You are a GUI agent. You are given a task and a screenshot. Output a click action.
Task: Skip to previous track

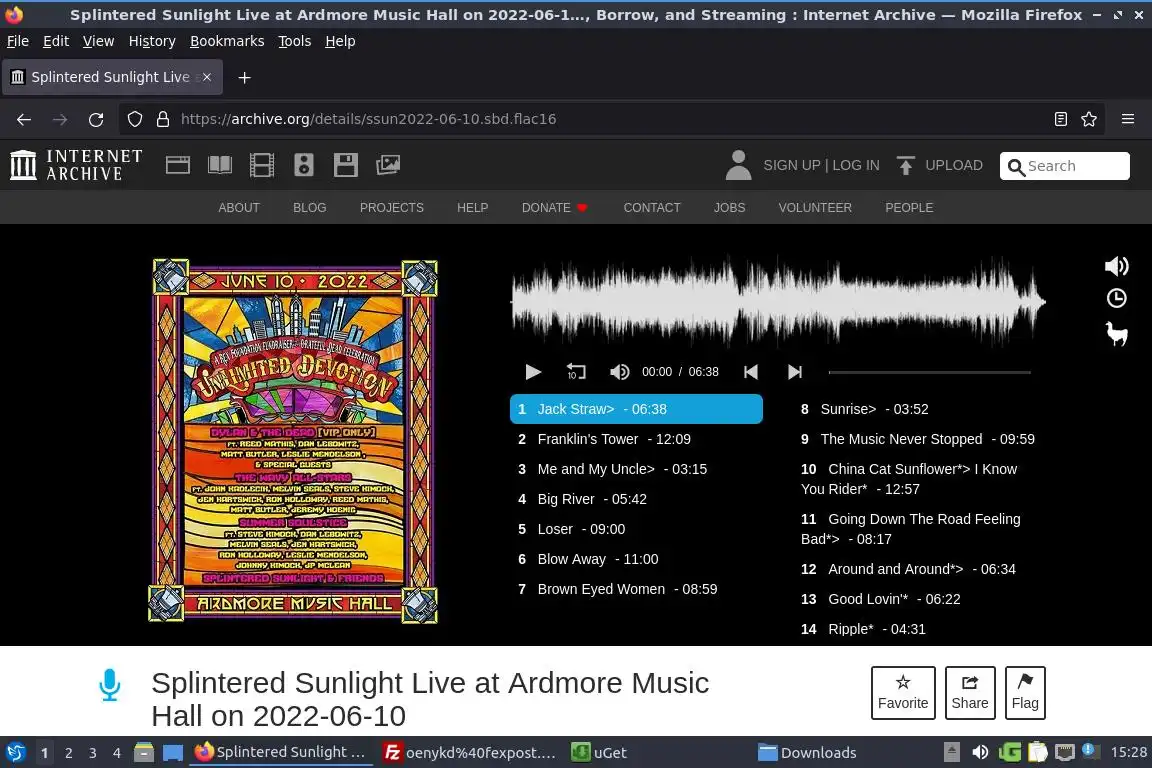click(751, 372)
